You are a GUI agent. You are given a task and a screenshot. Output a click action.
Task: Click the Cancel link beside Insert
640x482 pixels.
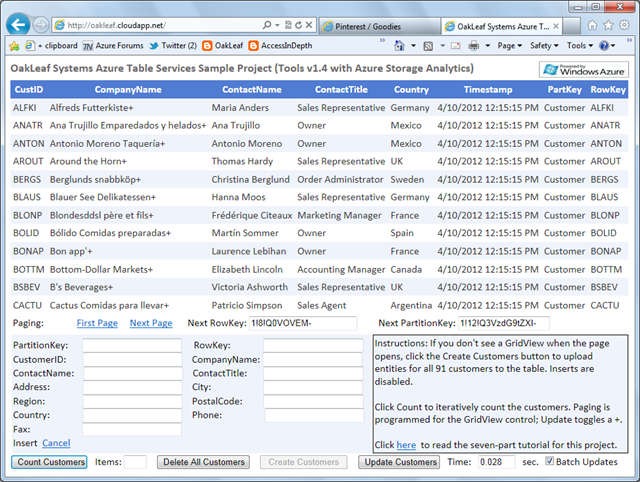pyautogui.click(x=56, y=443)
